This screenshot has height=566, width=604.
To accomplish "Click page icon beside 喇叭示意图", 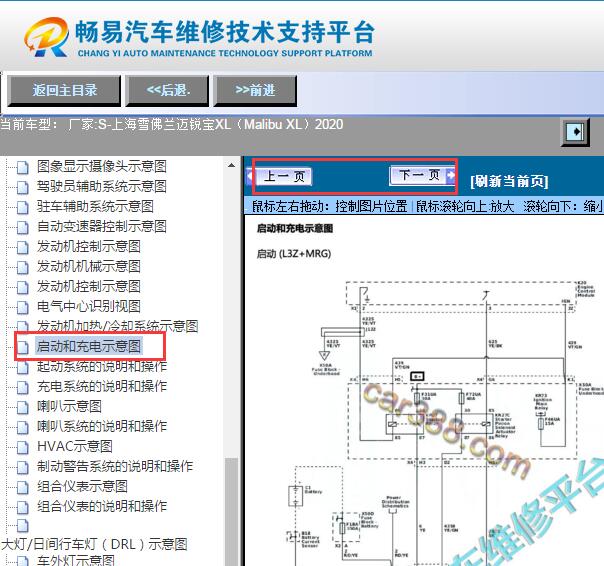I will pyautogui.click(x=23, y=407).
